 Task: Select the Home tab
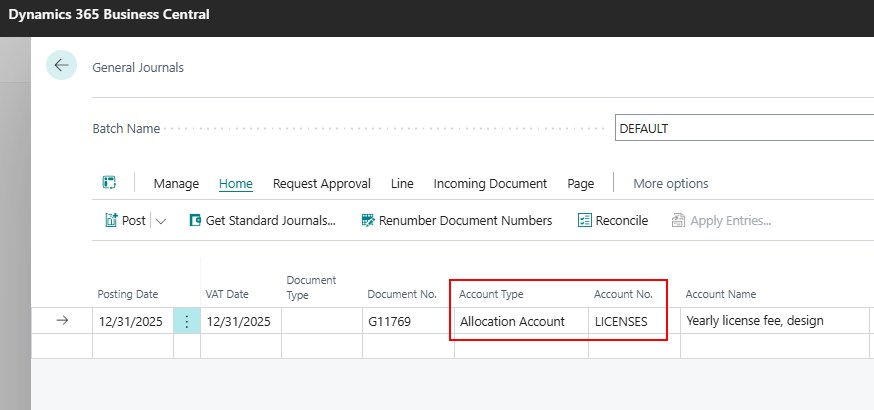tap(236, 183)
